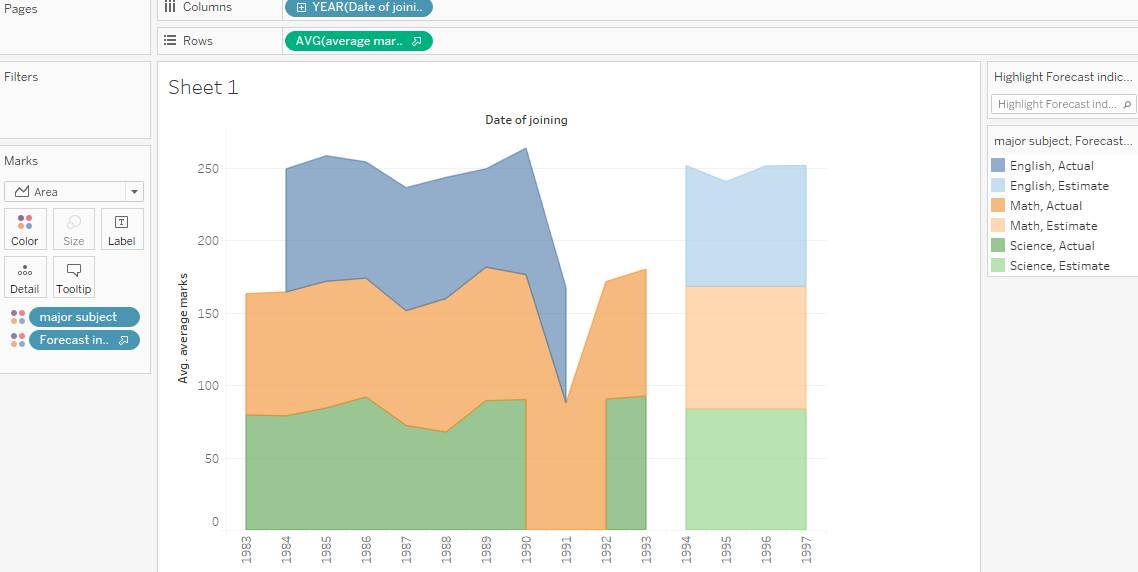
Task: Click the Size marks card
Action: click(74, 229)
